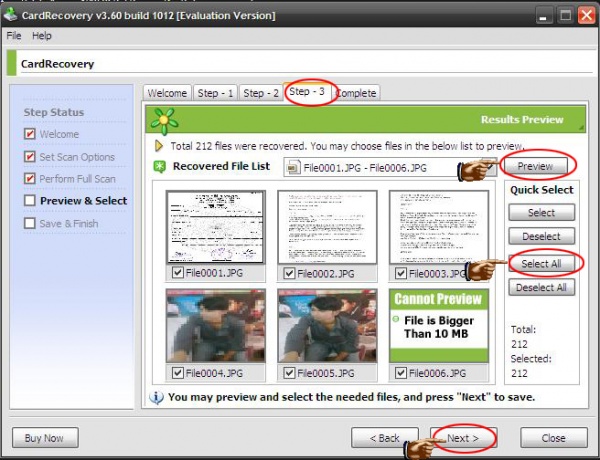
Task: Select the File0003.JPG document thumbnail
Action: 439,227
